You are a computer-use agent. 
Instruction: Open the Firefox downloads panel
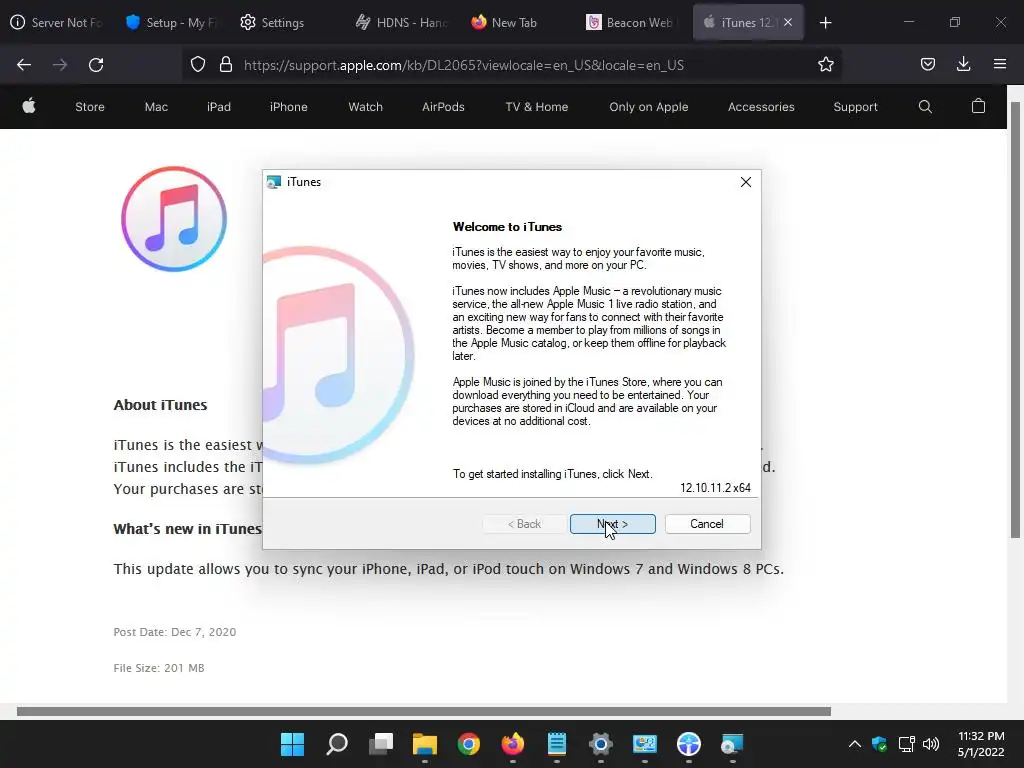[963, 65]
